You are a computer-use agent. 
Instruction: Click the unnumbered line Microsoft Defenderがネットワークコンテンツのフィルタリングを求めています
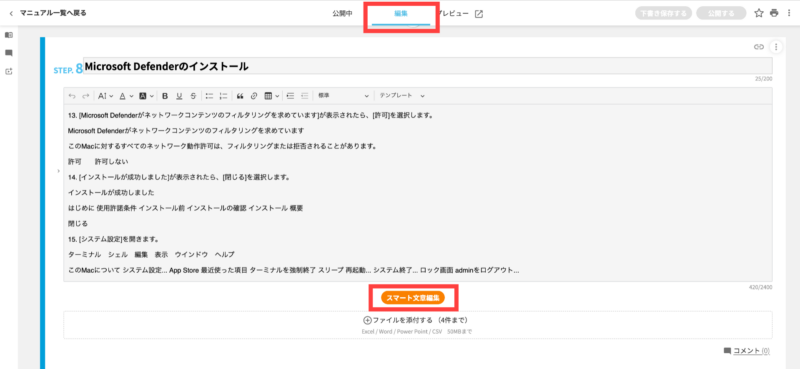click(x=186, y=131)
